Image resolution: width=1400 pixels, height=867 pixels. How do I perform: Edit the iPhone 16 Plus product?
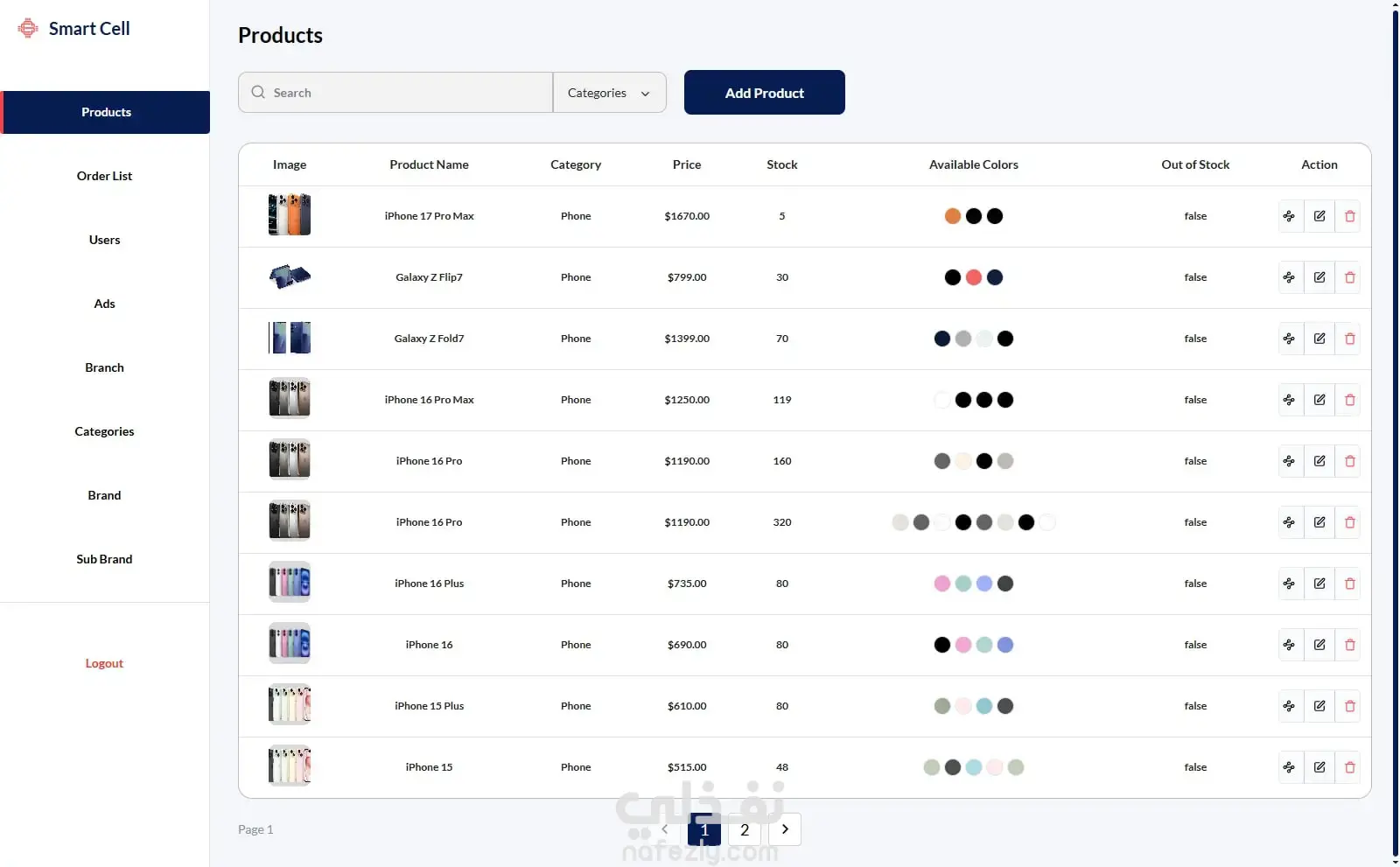[1319, 584]
